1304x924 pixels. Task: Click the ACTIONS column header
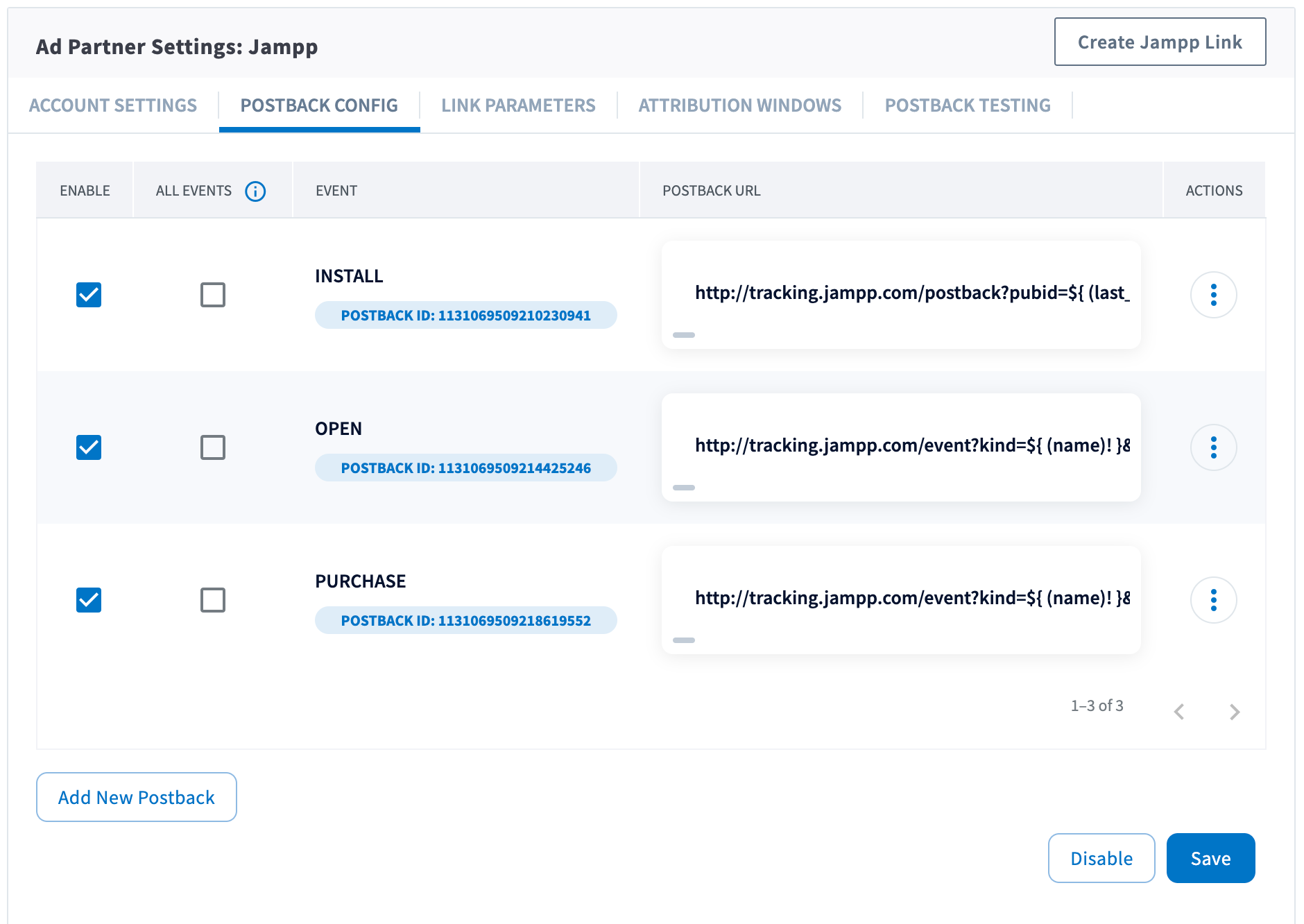pos(1214,191)
